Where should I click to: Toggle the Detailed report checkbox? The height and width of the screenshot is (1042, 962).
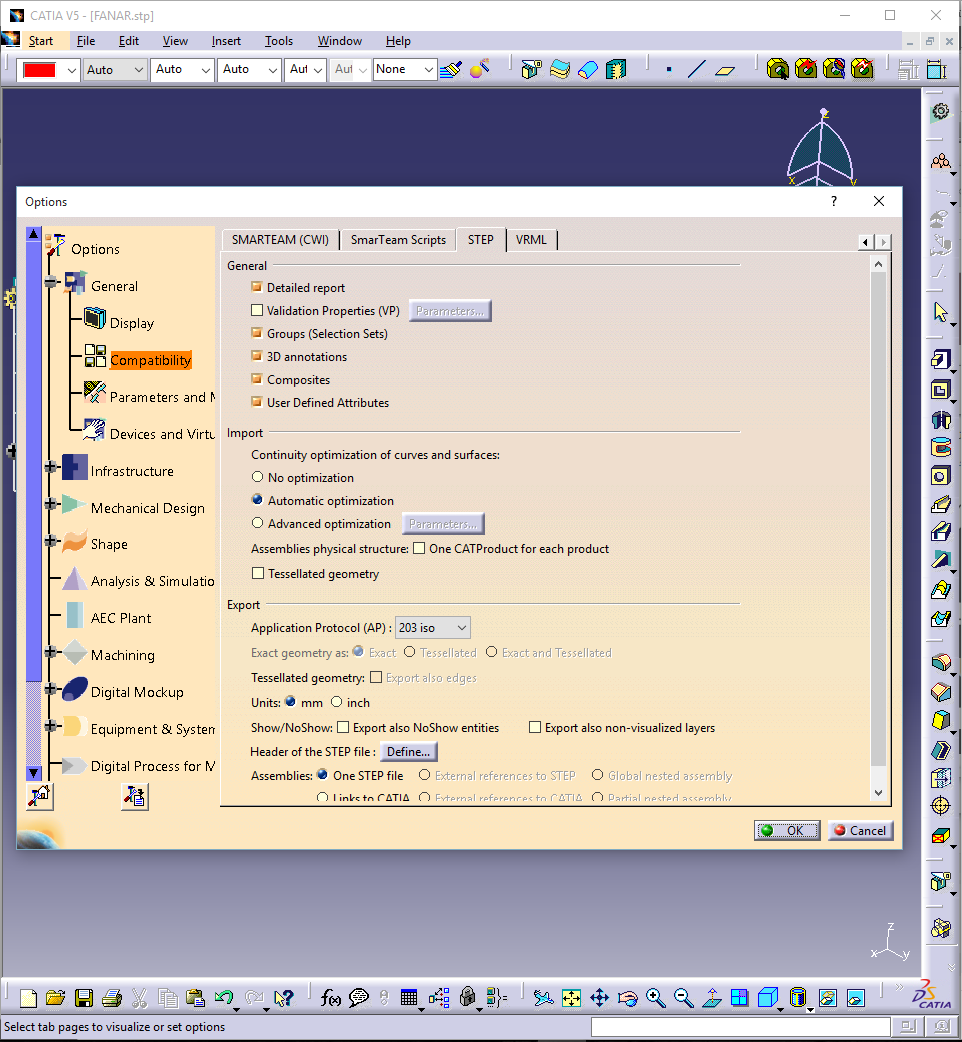257,287
